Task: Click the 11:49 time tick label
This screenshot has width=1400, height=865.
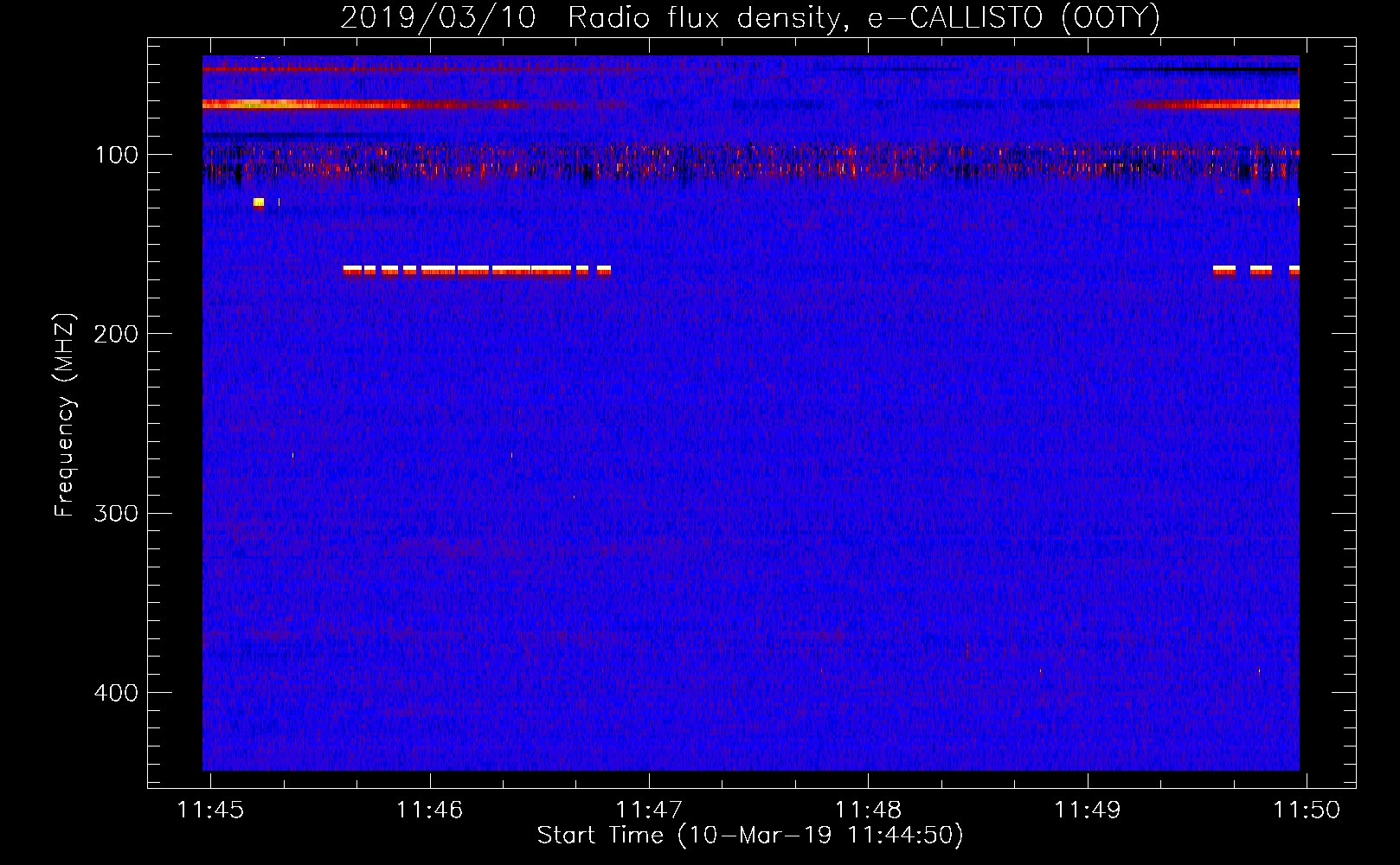Action: click(1087, 810)
